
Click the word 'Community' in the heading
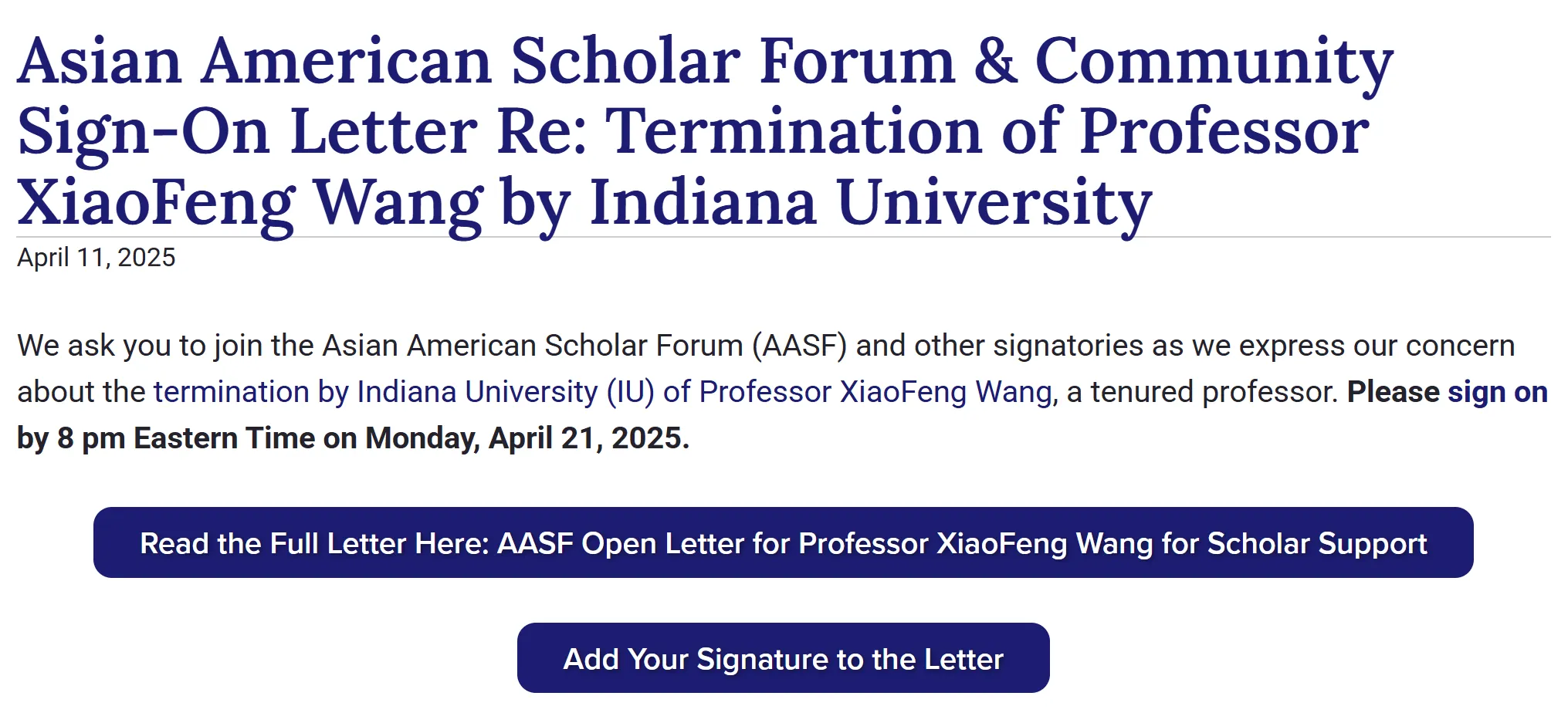(x=1214, y=61)
